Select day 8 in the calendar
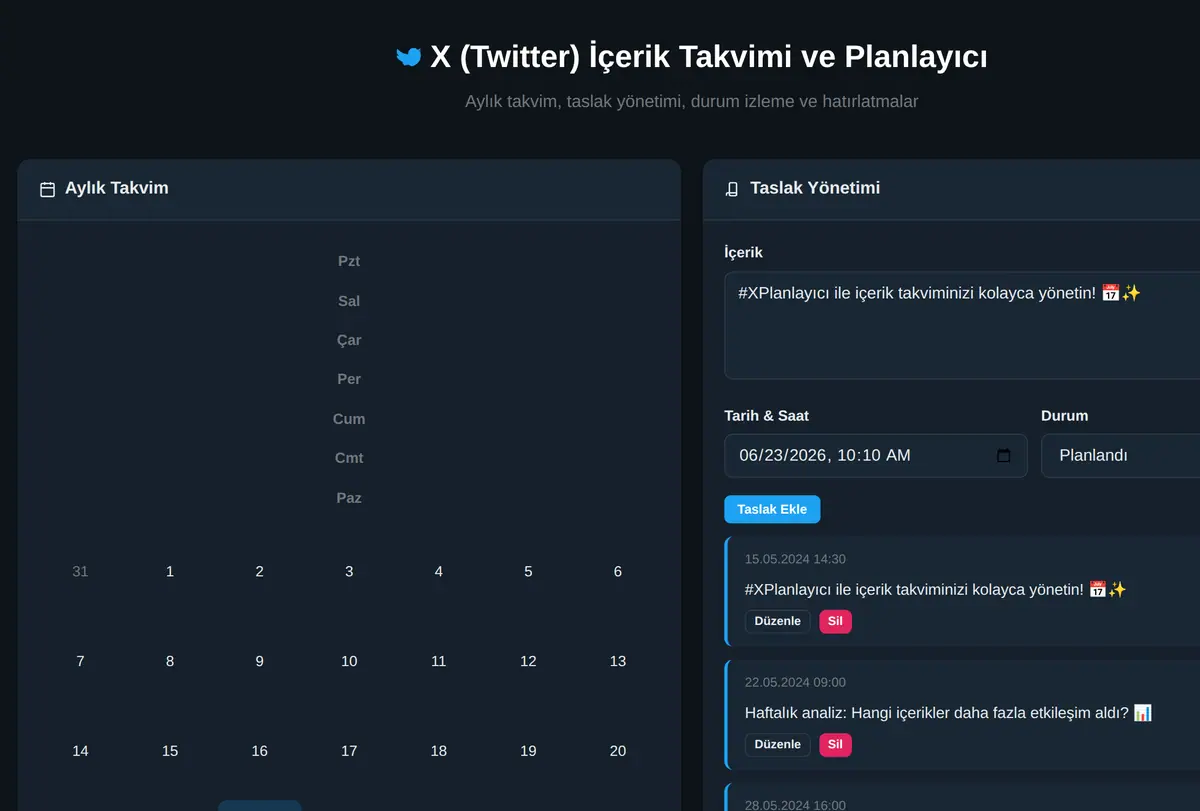 point(170,661)
